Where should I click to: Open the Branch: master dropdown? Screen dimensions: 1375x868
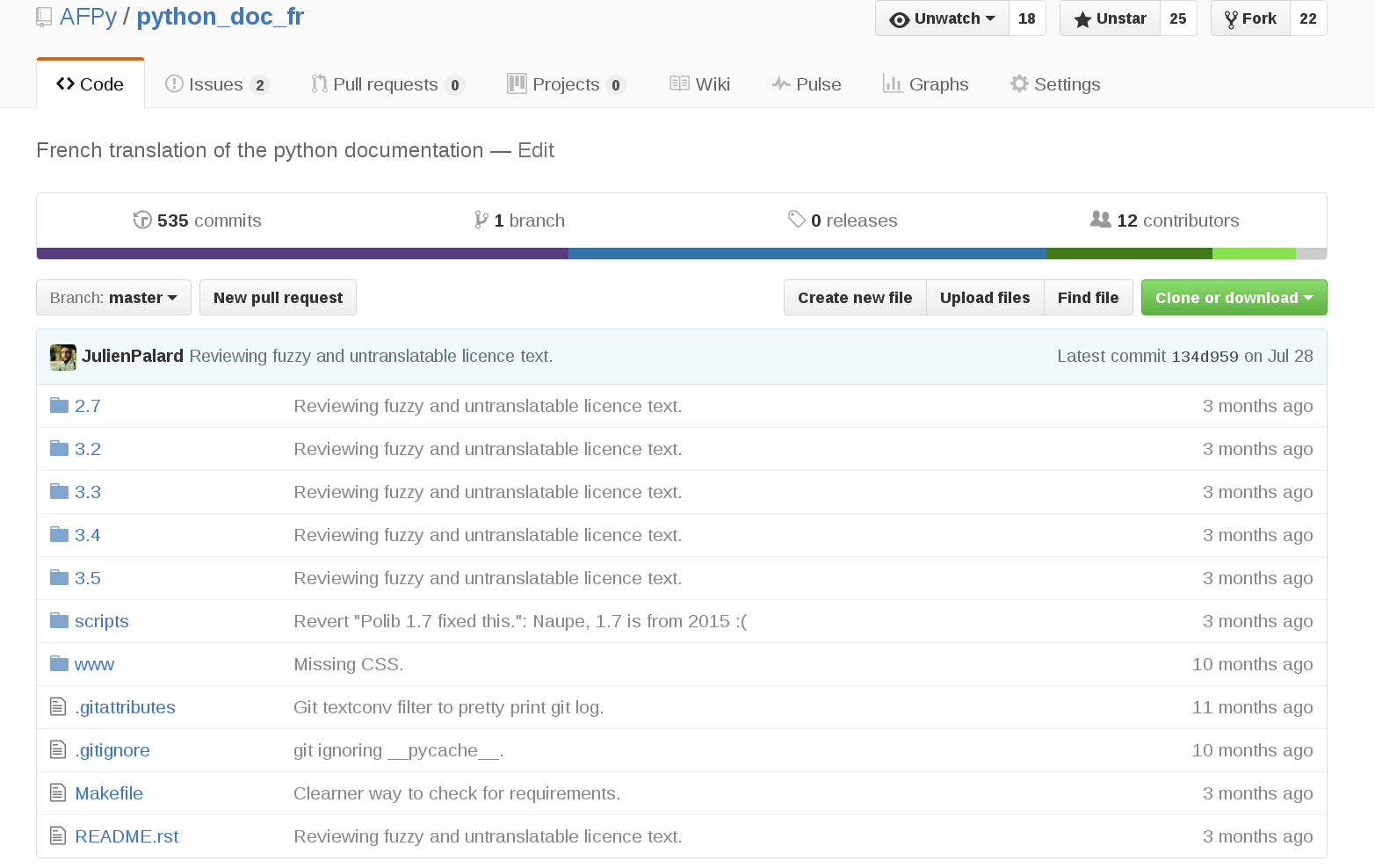click(113, 298)
